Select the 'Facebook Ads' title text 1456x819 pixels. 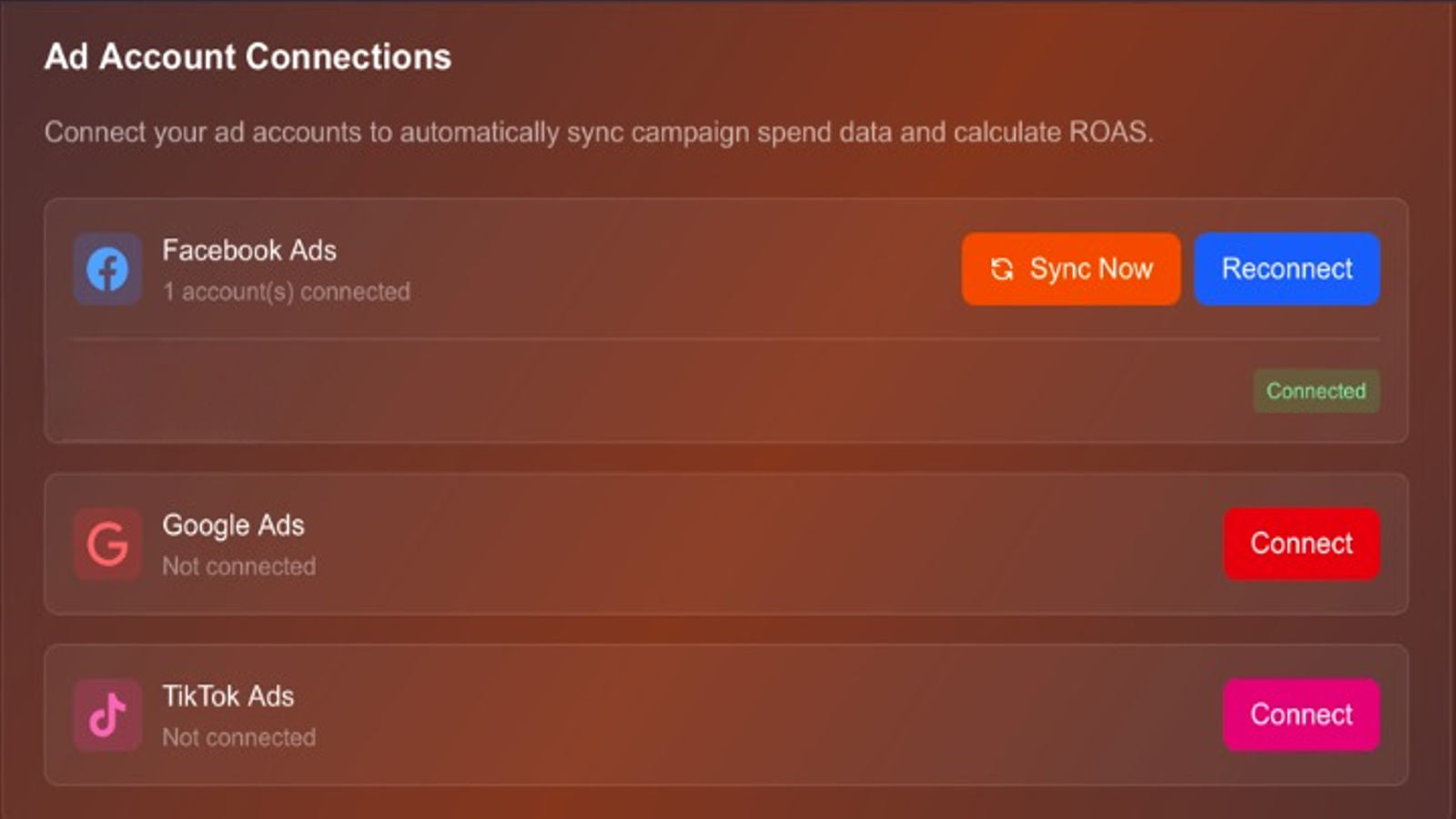(248, 251)
